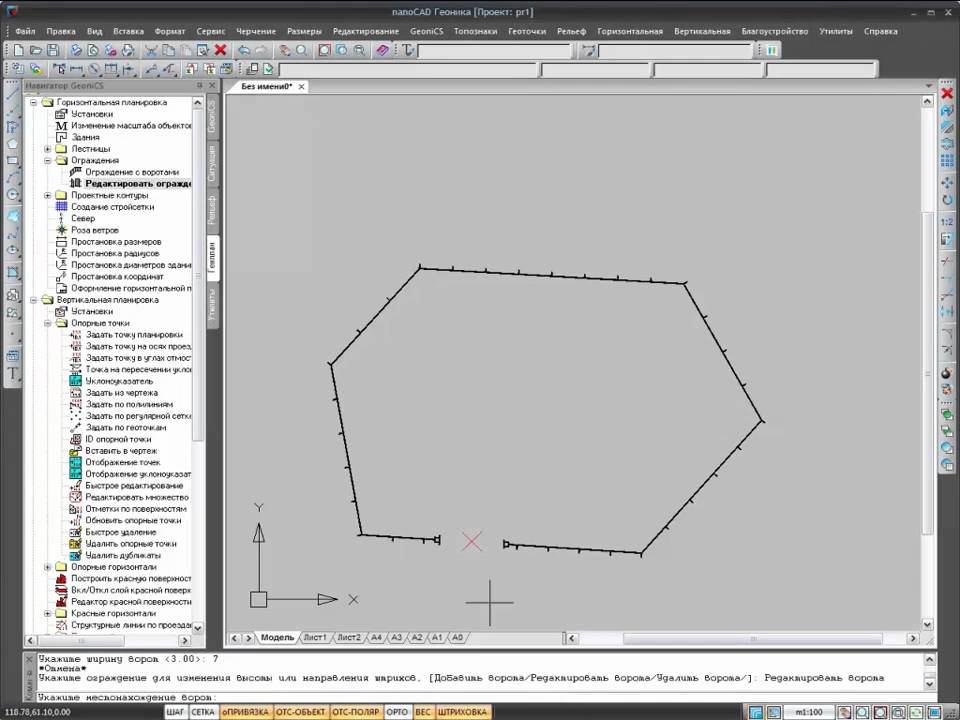Click the red X erase icon in right toolbar
This screenshot has height=720, width=960.
[947, 93]
